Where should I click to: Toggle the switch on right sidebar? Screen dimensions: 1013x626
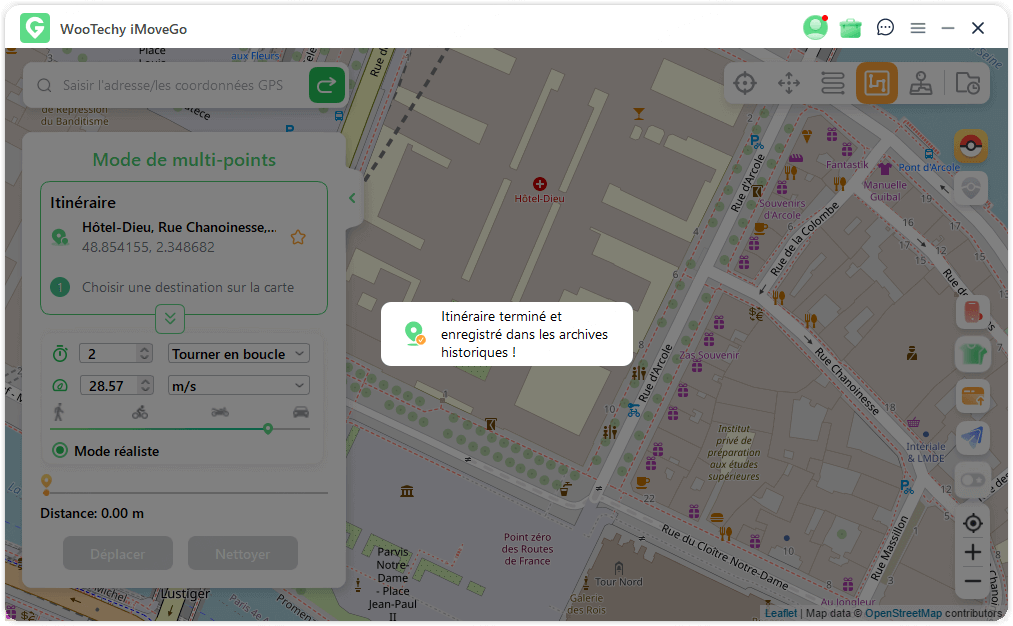(972, 480)
